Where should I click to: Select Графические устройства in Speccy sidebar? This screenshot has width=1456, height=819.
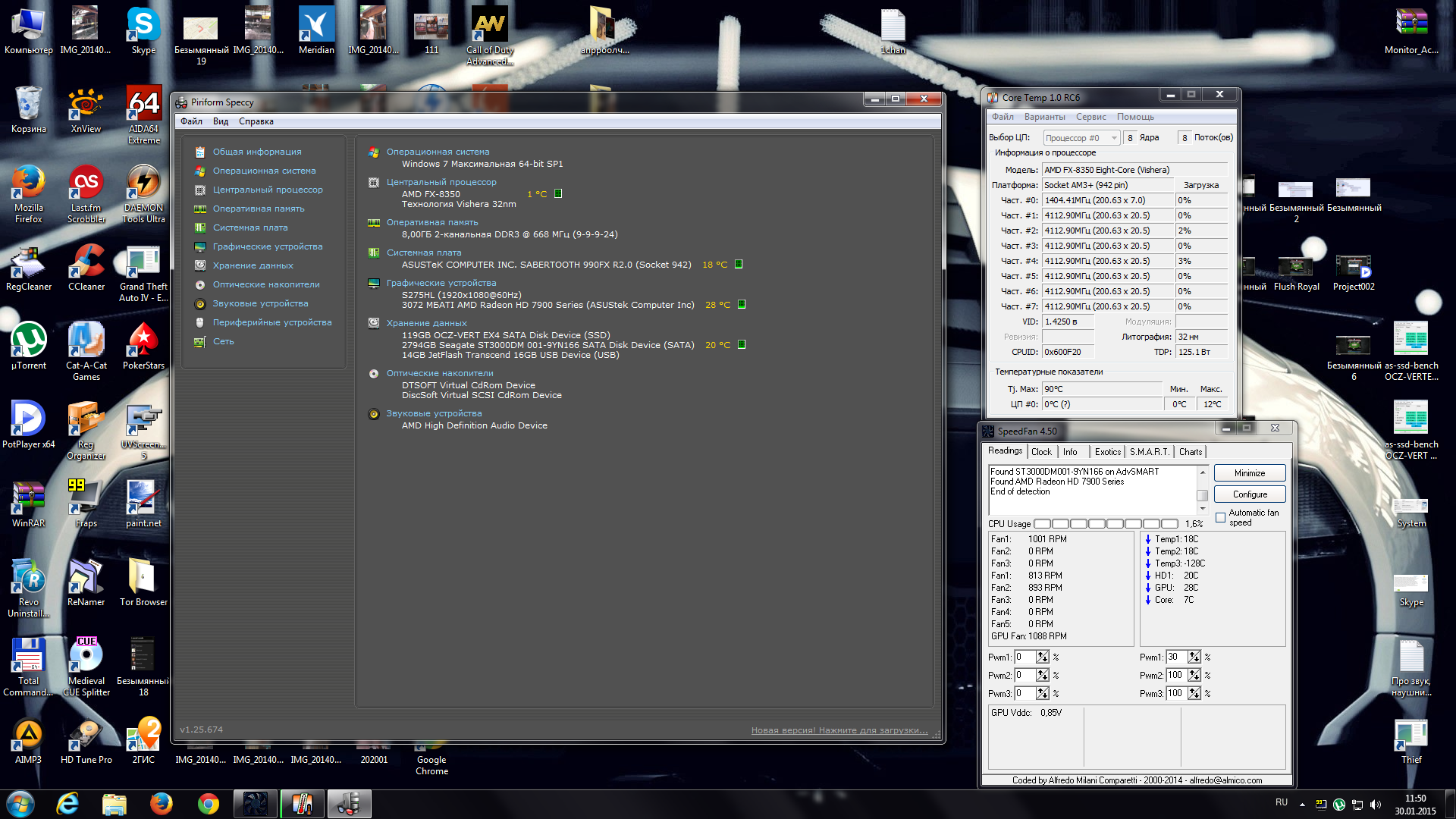point(268,246)
